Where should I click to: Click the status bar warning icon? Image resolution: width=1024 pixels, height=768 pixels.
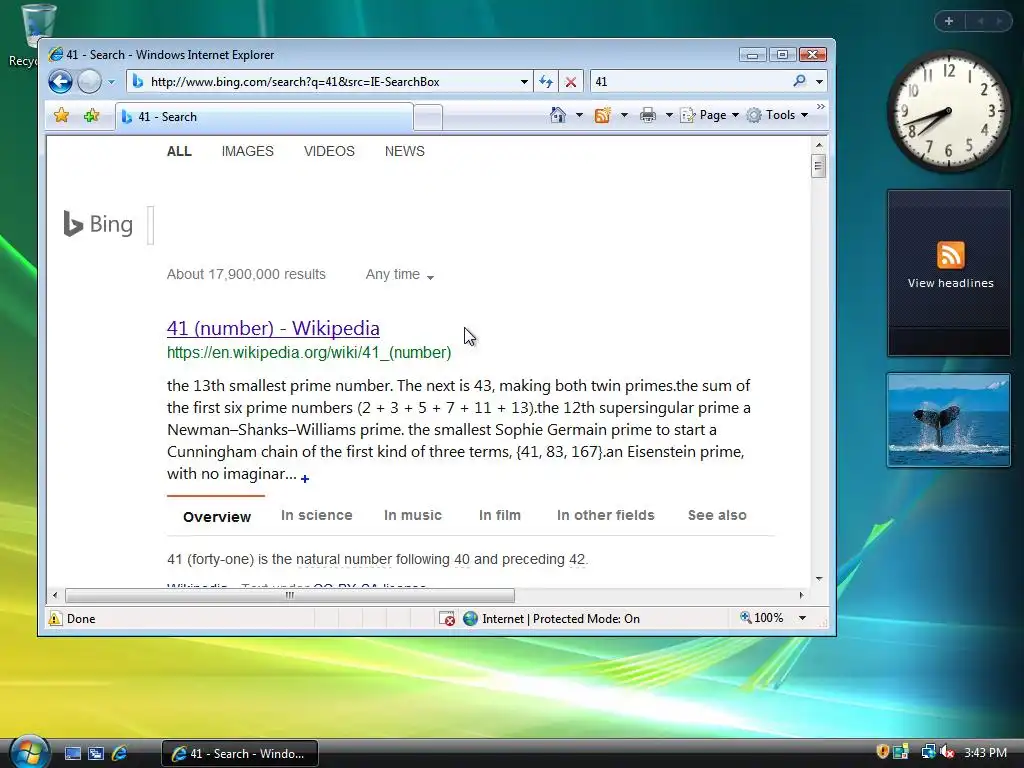pos(56,618)
